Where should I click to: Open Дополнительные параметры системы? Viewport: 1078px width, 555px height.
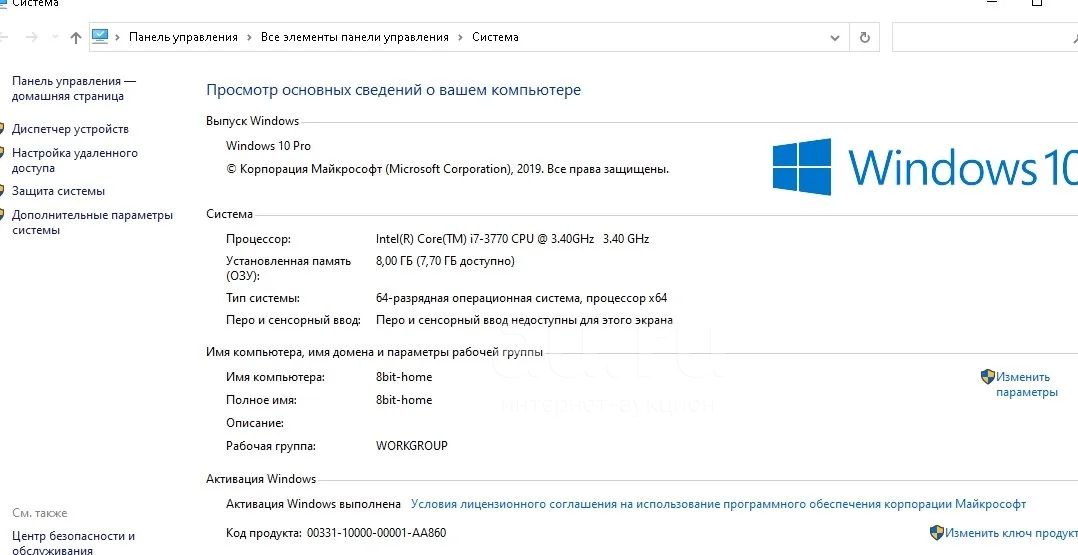92,222
